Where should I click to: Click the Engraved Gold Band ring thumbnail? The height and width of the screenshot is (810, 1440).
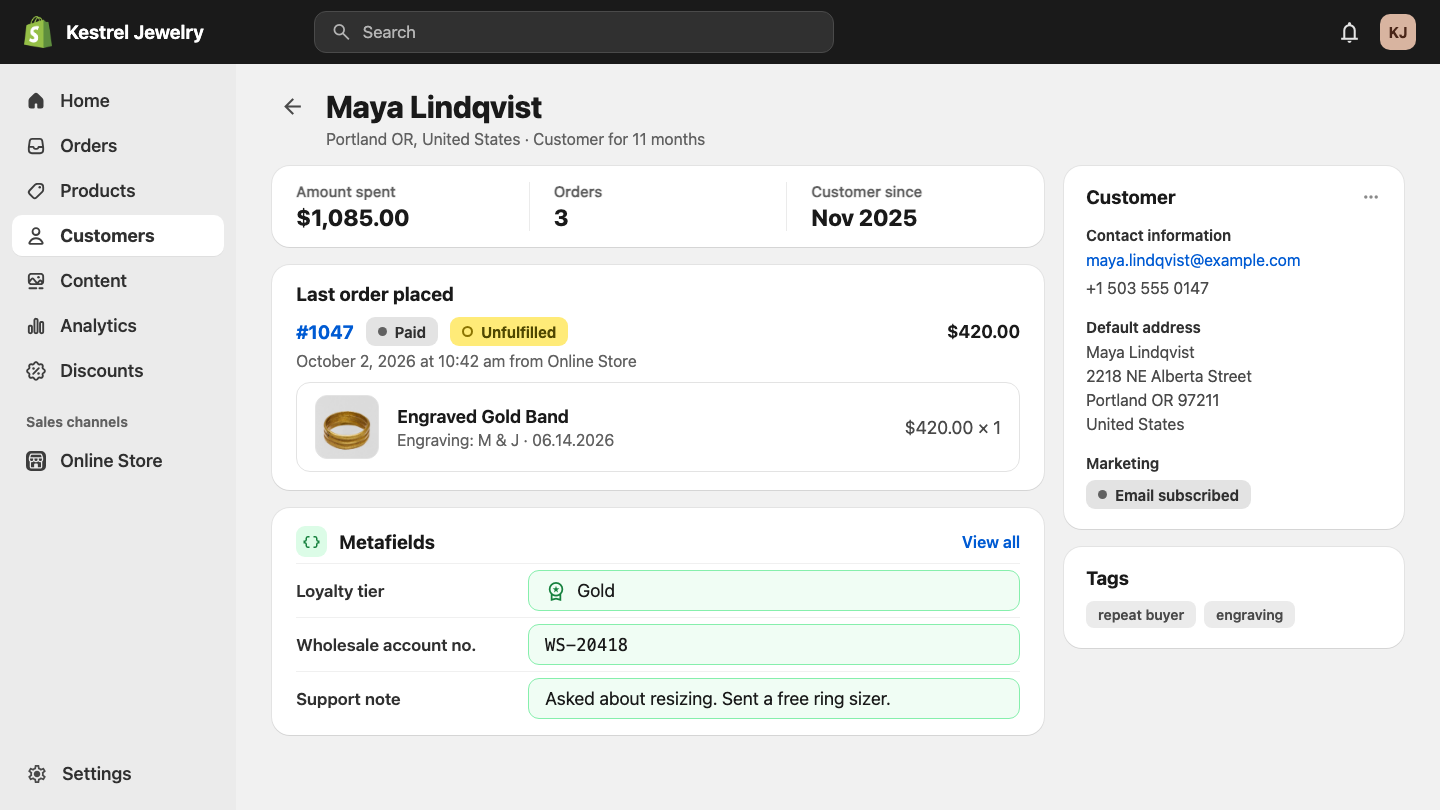(347, 427)
